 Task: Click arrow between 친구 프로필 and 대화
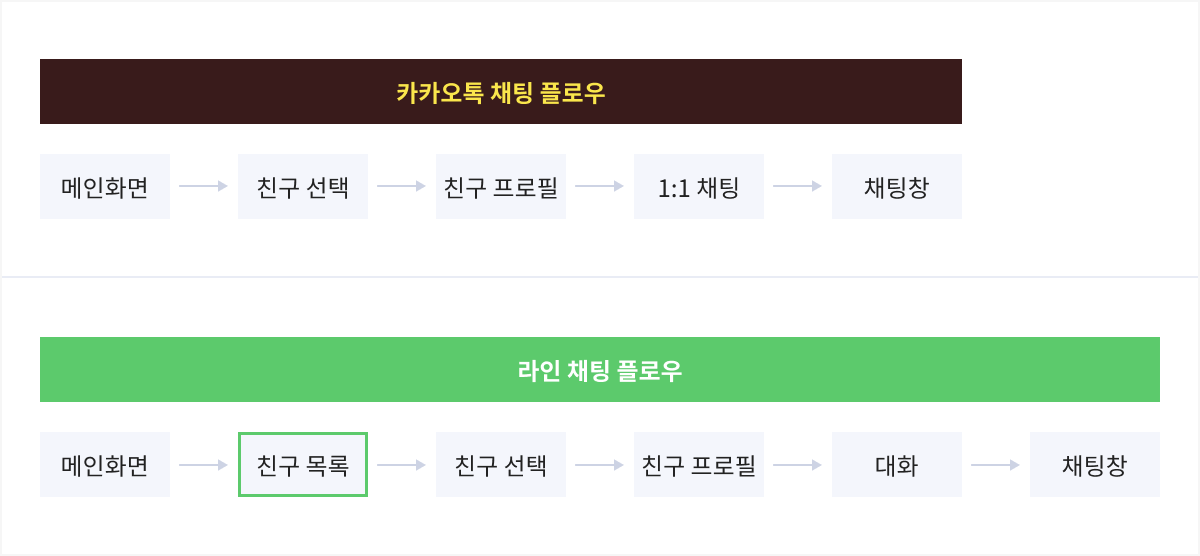(x=798, y=465)
